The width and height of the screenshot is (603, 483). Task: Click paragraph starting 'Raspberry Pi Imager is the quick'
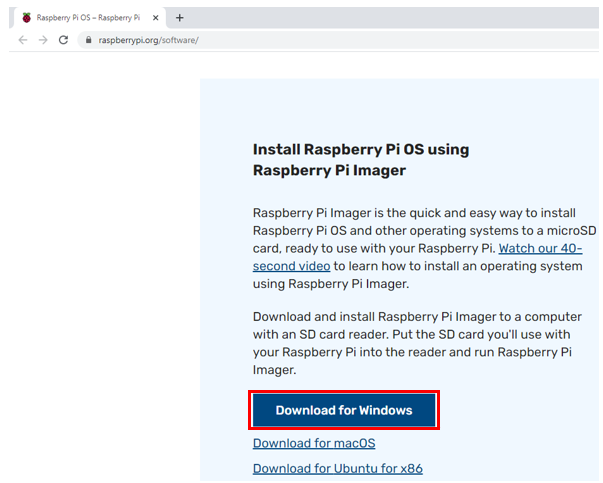tap(425, 248)
